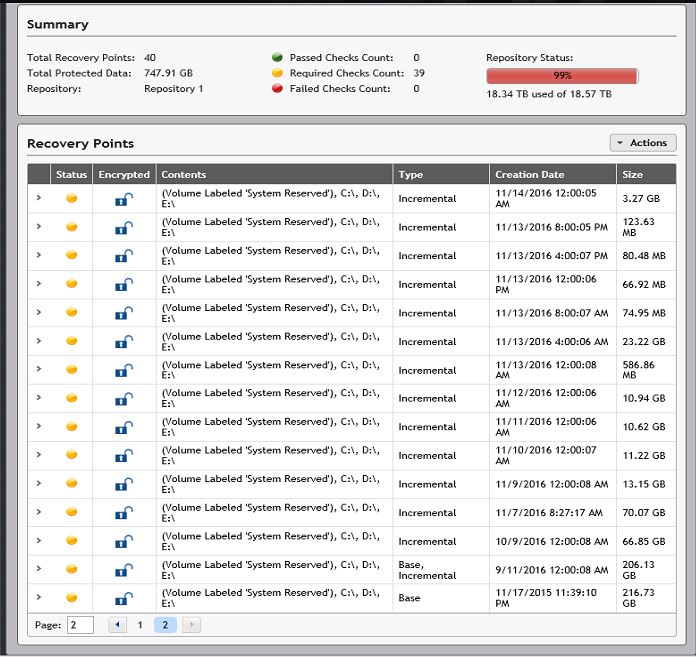Click unlocked padlock icon in 23.22 GB row
Screen dimensions: 696x657
pyautogui.click(x=124, y=342)
